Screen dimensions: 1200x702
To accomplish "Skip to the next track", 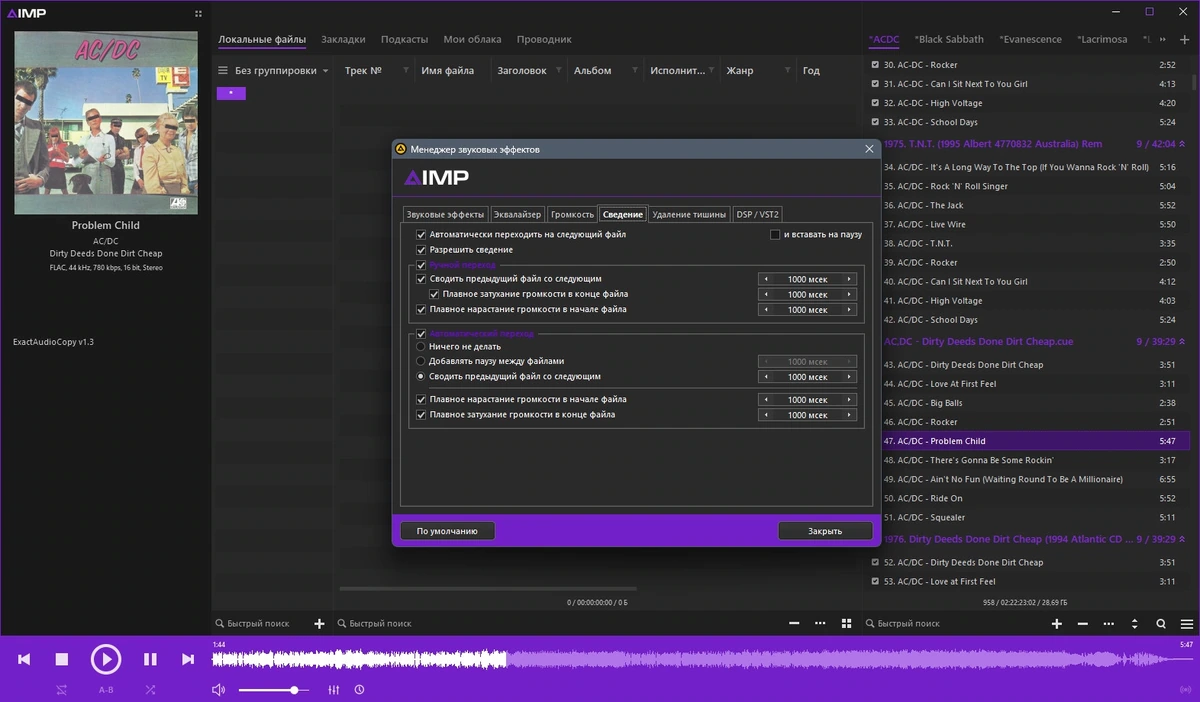I will pos(188,659).
